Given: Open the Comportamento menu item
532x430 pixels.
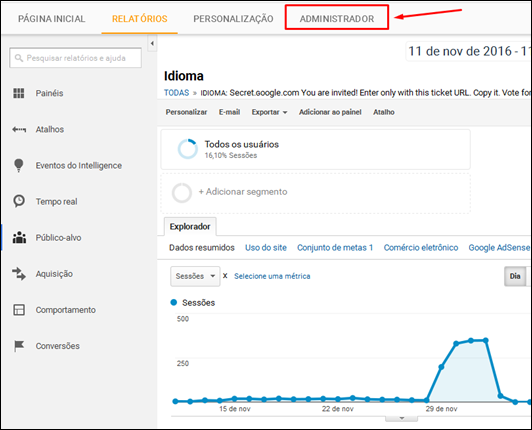Looking at the screenshot, I should 66,310.
